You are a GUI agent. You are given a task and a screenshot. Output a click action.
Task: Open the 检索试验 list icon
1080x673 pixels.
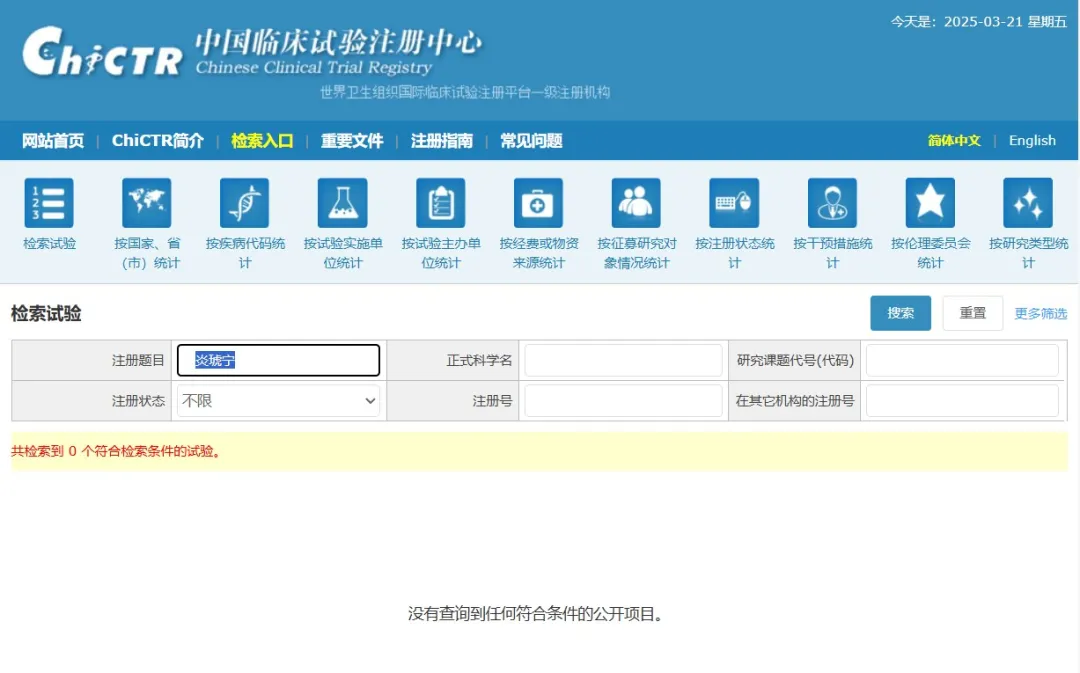(x=49, y=203)
